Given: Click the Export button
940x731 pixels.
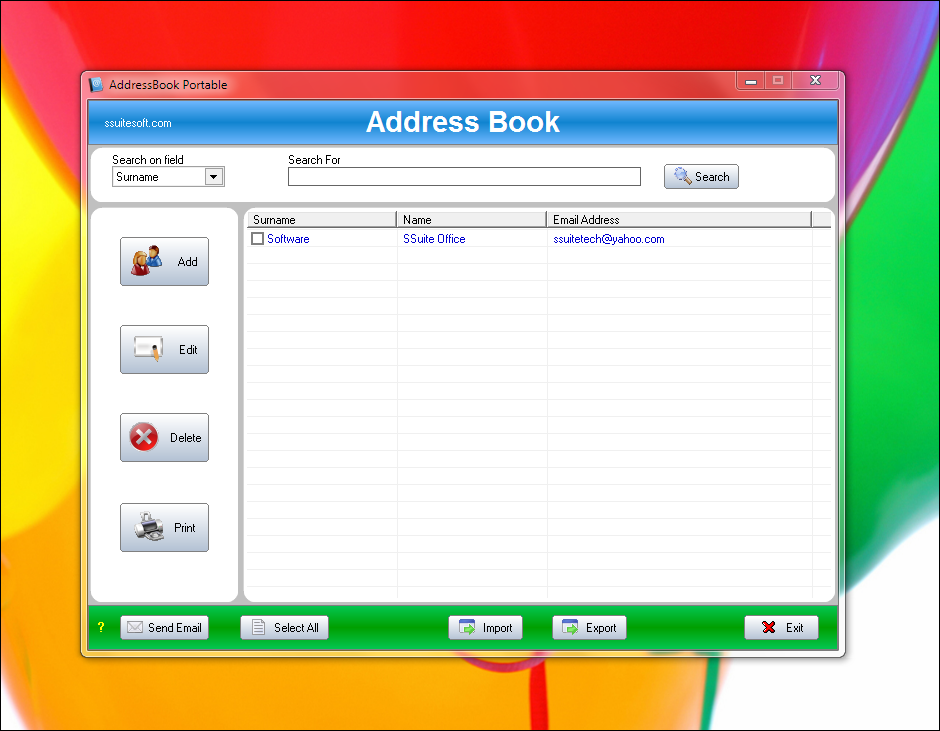Looking at the screenshot, I should (589, 628).
